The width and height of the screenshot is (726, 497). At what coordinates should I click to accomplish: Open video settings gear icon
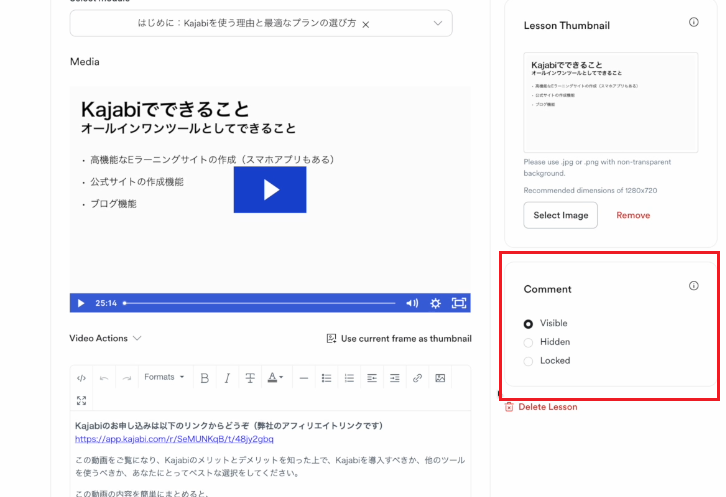(435, 303)
